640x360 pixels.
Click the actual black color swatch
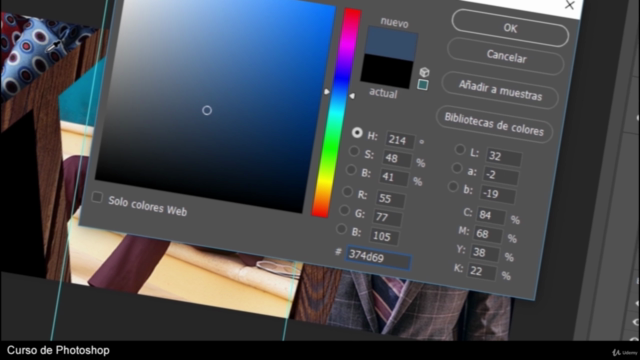tap(387, 72)
